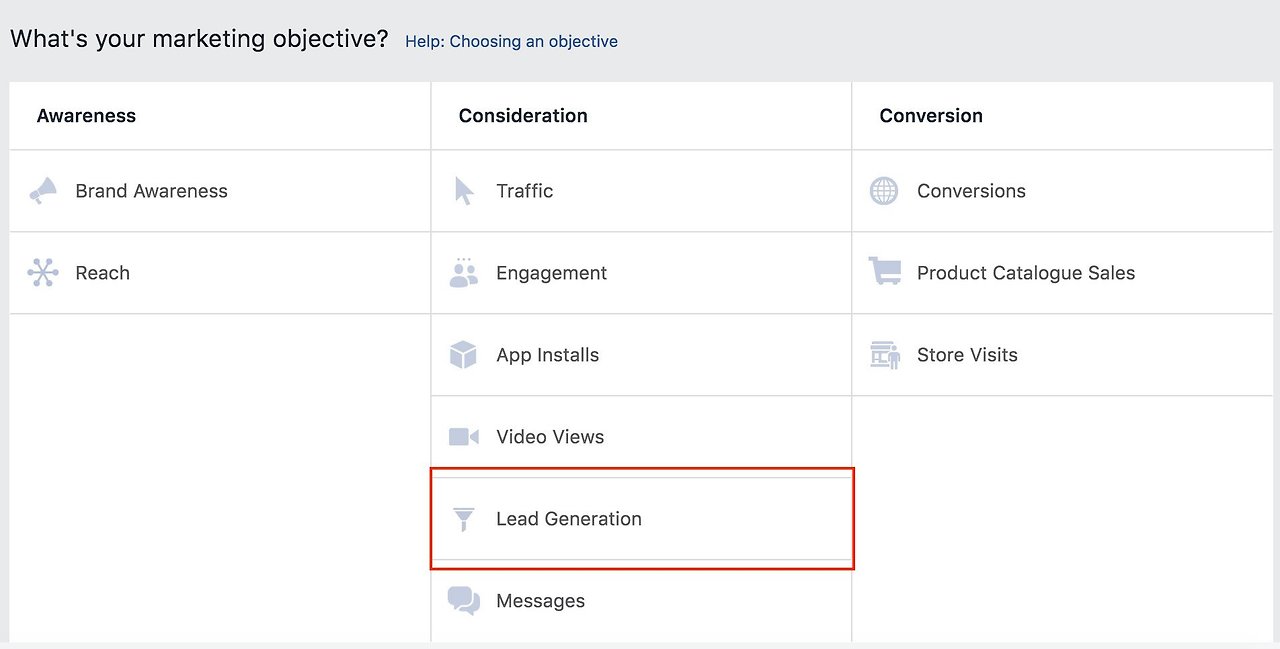Image resolution: width=1280 pixels, height=649 pixels.
Task: Click the Store Visits shopfront icon
Action: [884, 354]
